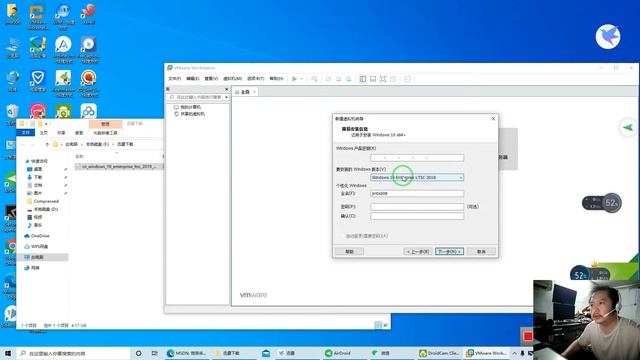
Task: Click the password (密码) field in the wizard
Action: (x=417, y=207)
